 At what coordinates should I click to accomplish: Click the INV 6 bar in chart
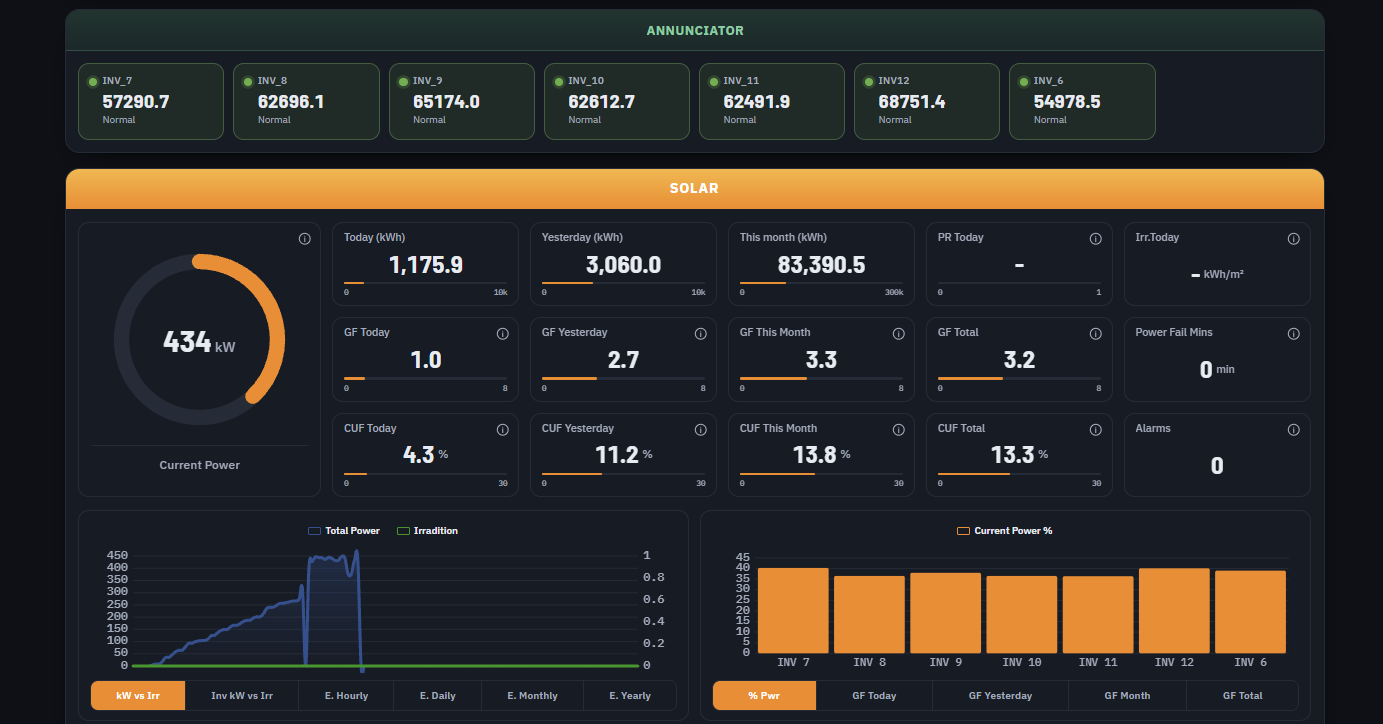(1250, 612)
